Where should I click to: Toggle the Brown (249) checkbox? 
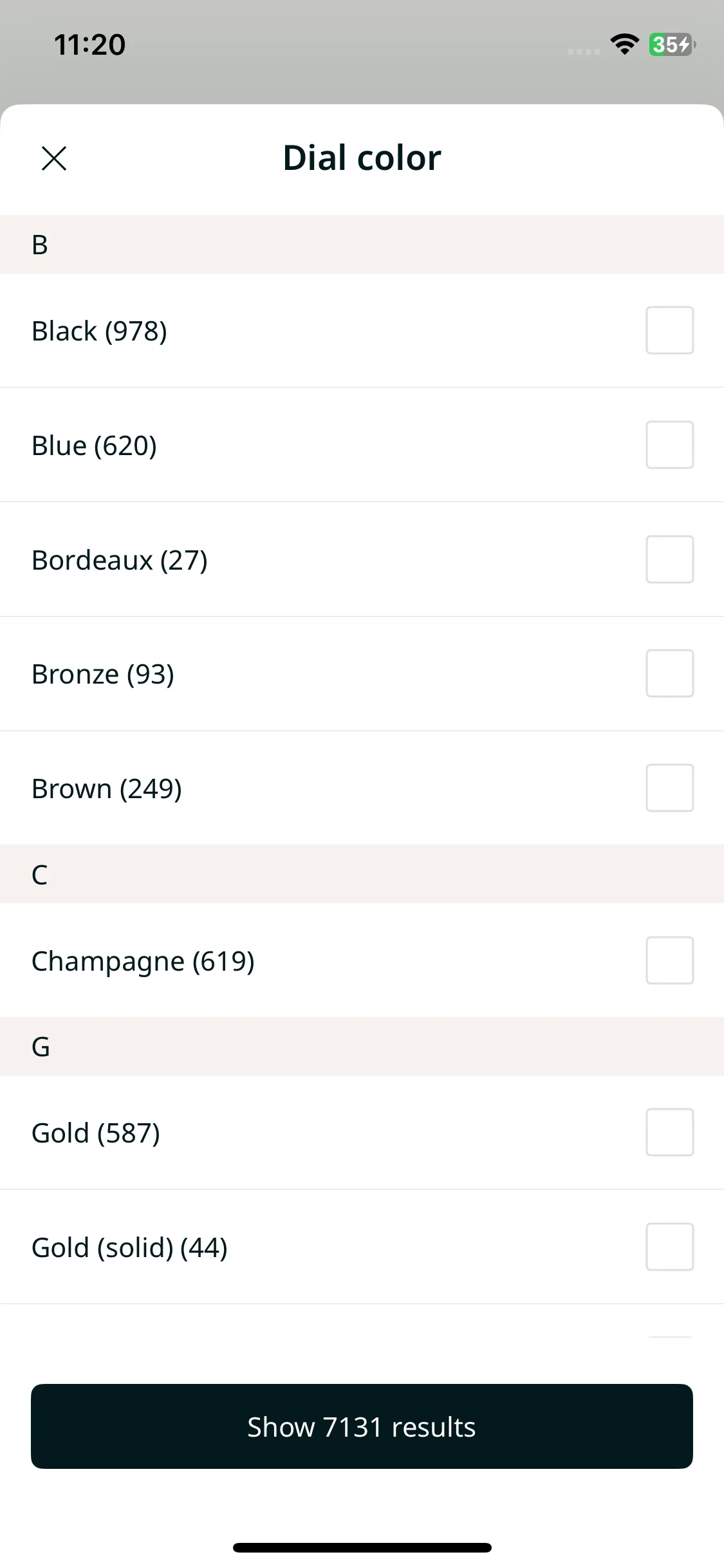669,788
